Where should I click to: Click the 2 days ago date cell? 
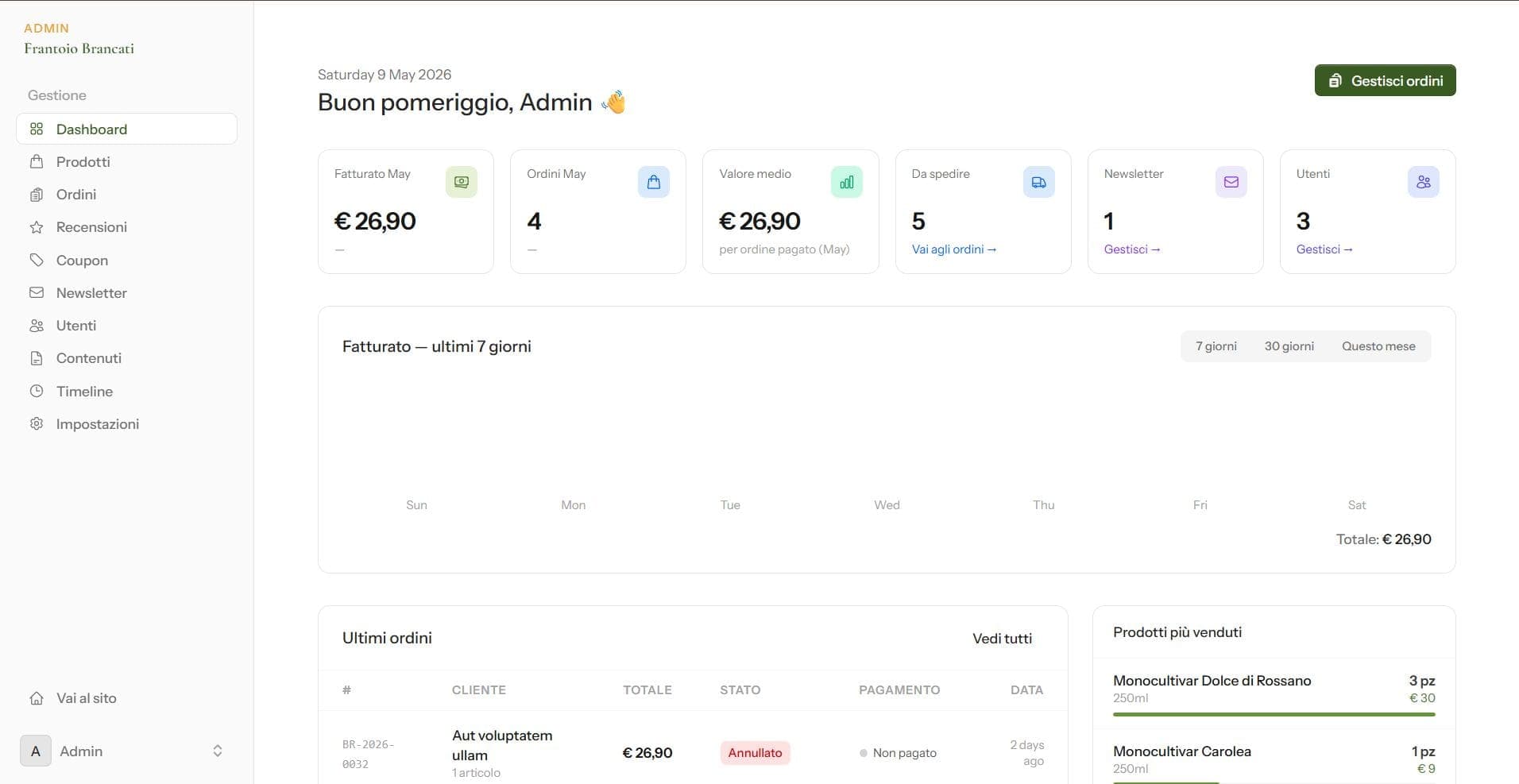point(1026,752)
